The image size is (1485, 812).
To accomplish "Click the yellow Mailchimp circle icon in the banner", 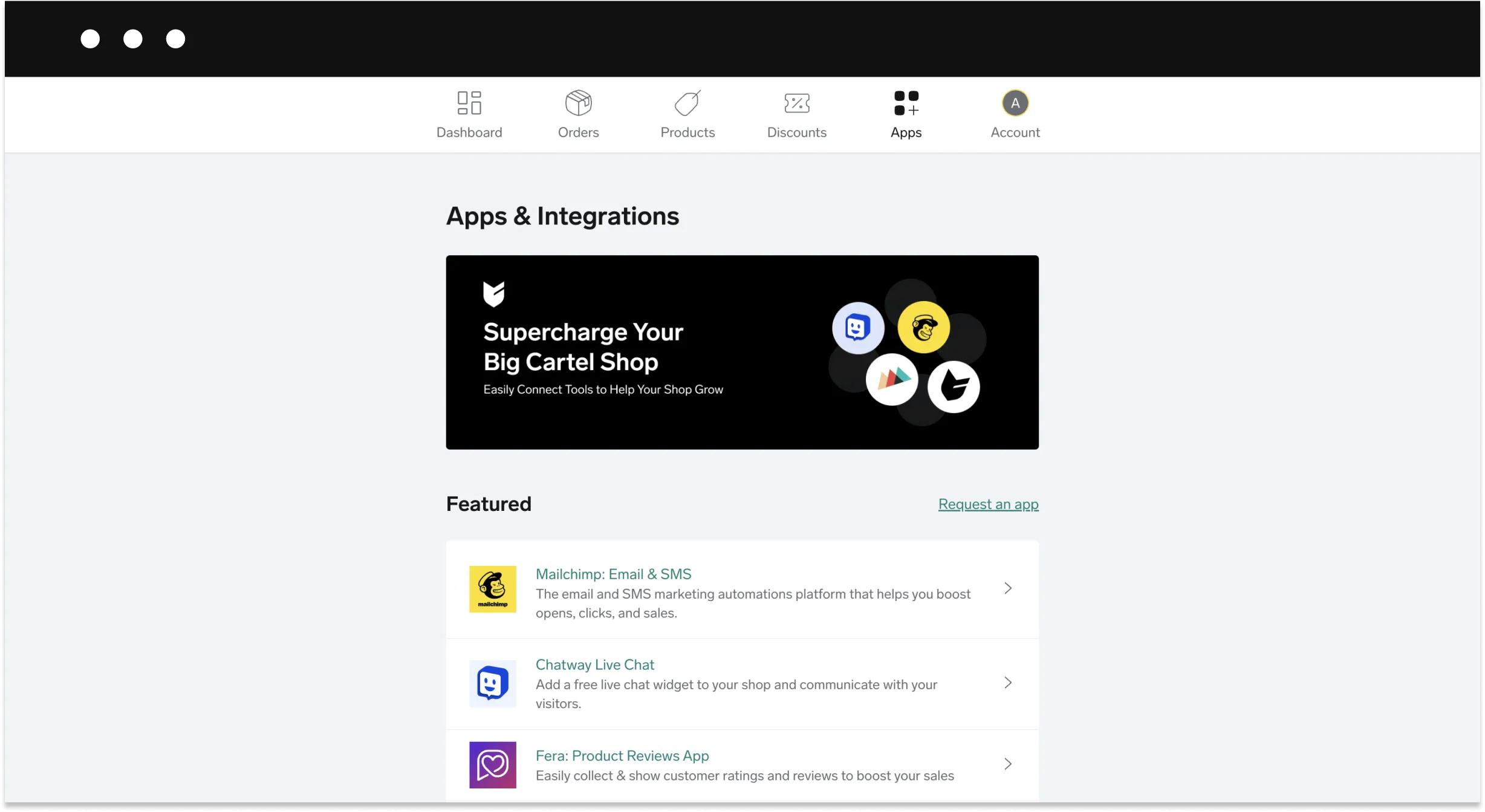I will click(x=923, y=328).
